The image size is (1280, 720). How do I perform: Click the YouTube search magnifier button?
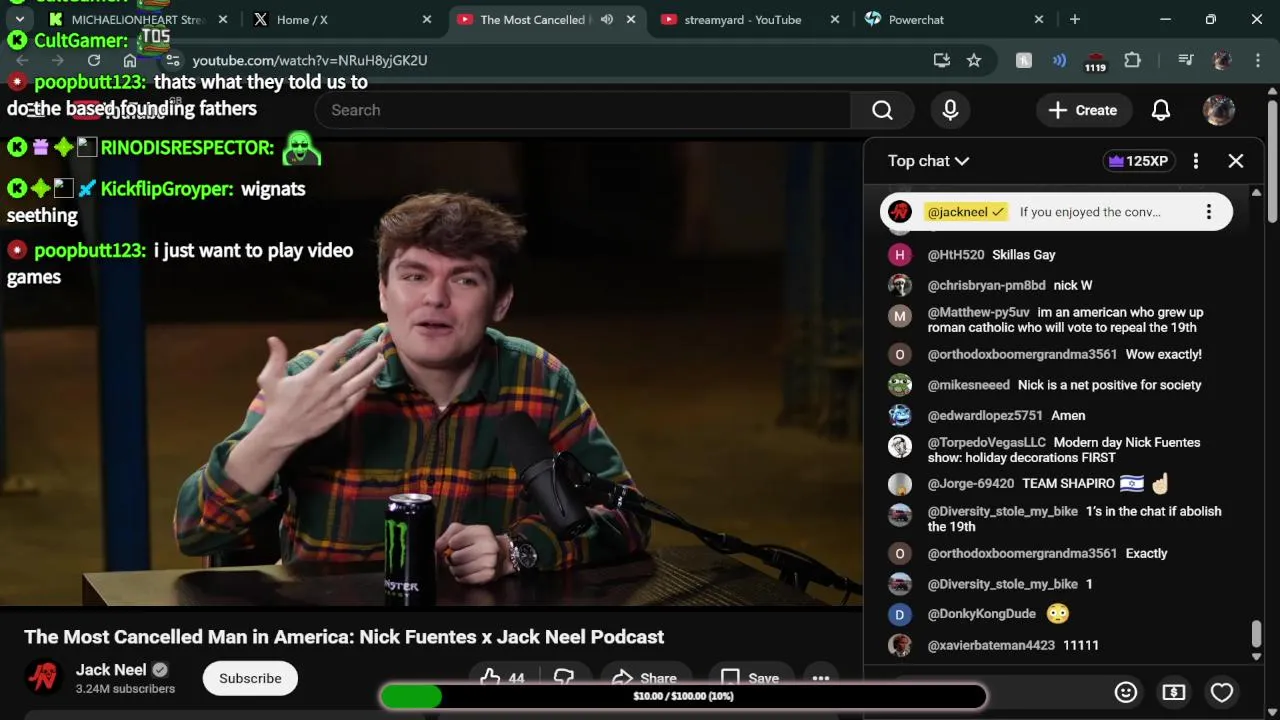882,110
